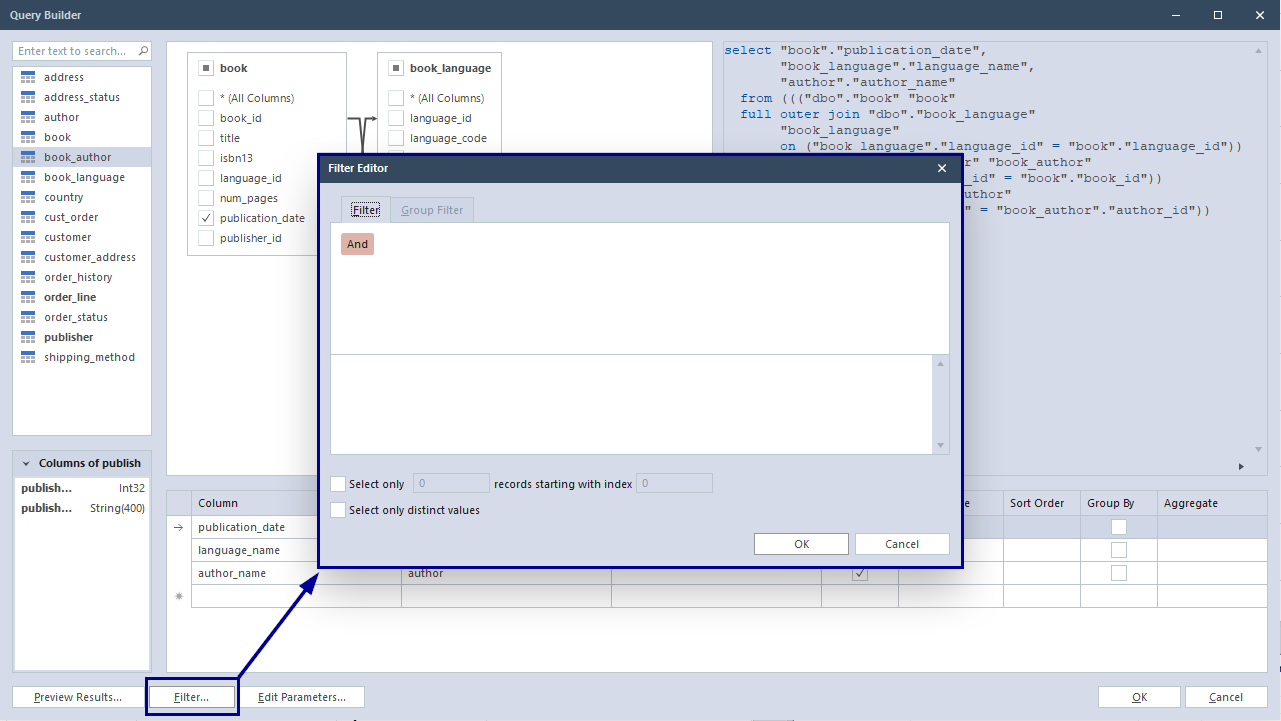The image size is (1281, 721).
Task: Focus the table search box
Action: 74,51
